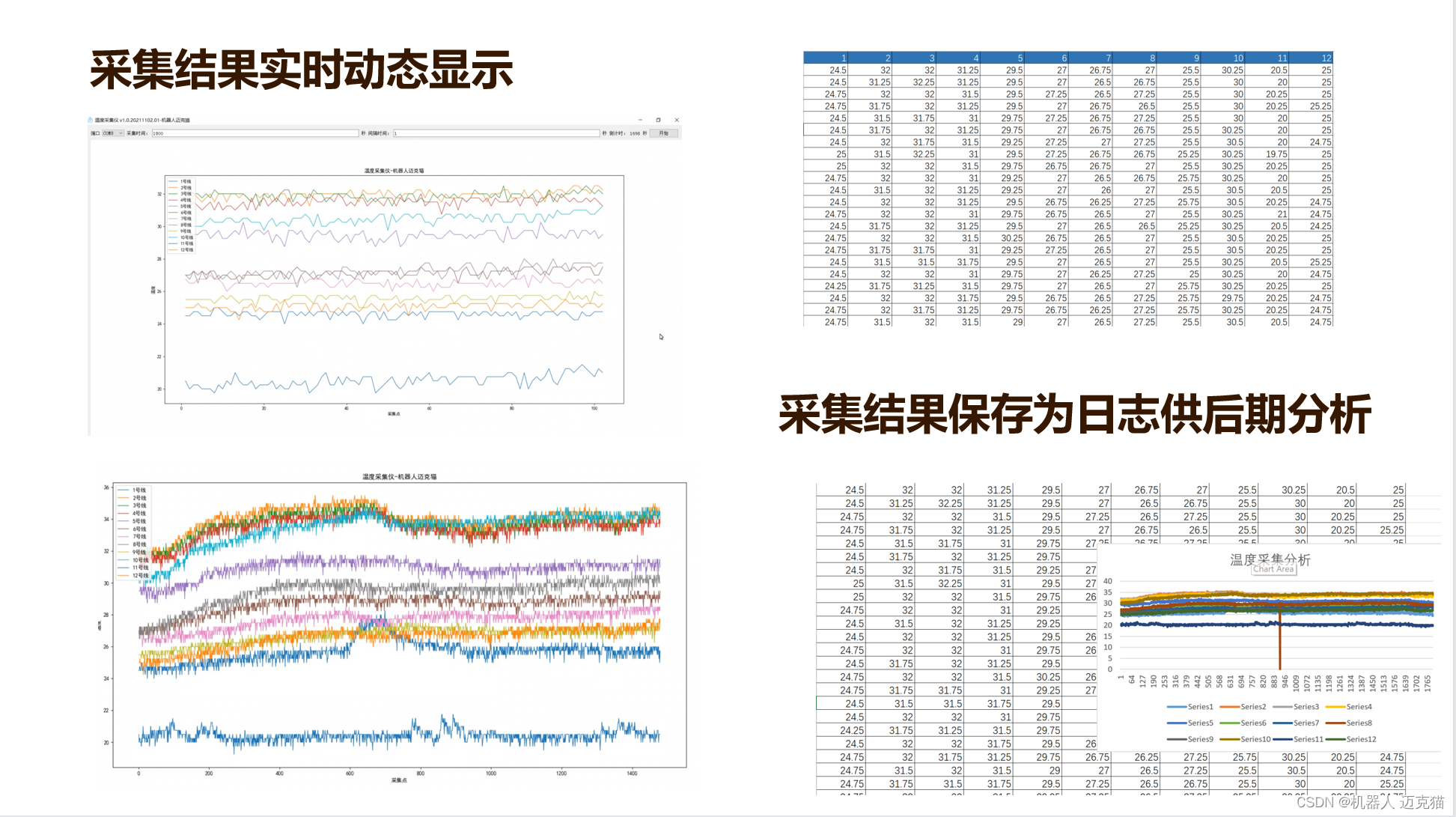
Task: Click the 温度采集仪 application icon in title bar
Action: tap(89, 118)
